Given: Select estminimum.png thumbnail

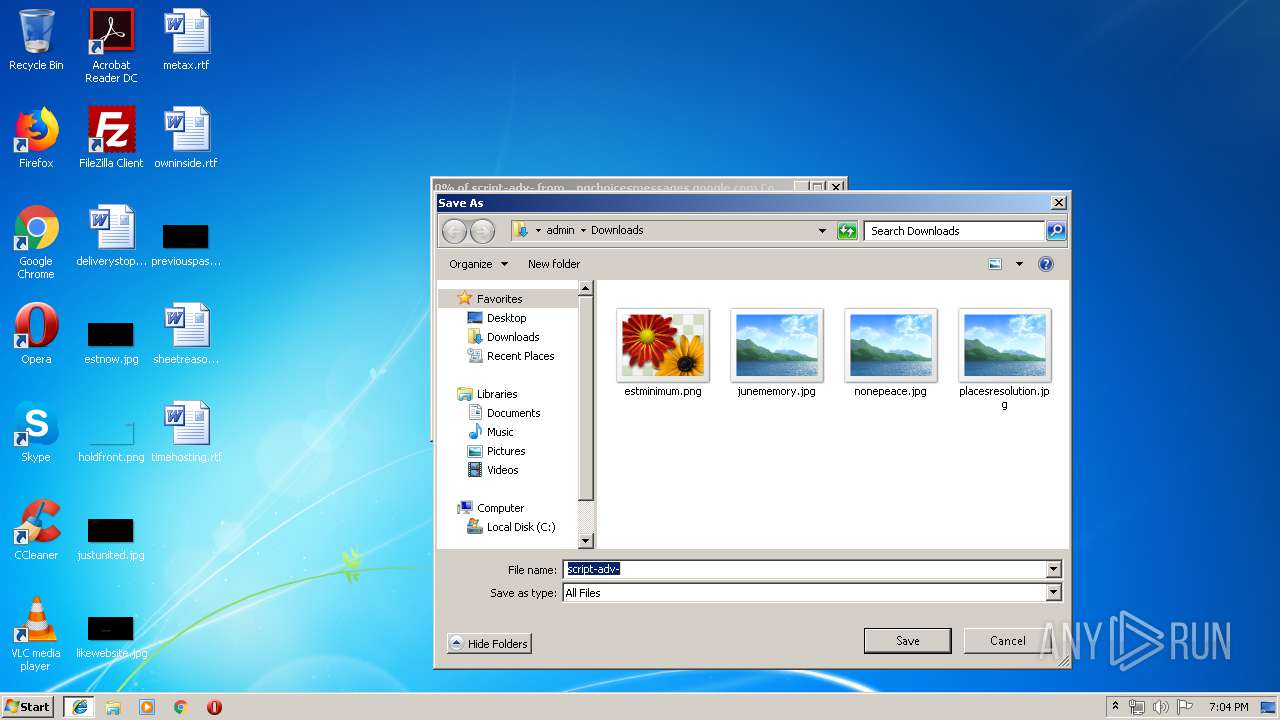Looking at the screenshot, I should click(663, 353).
